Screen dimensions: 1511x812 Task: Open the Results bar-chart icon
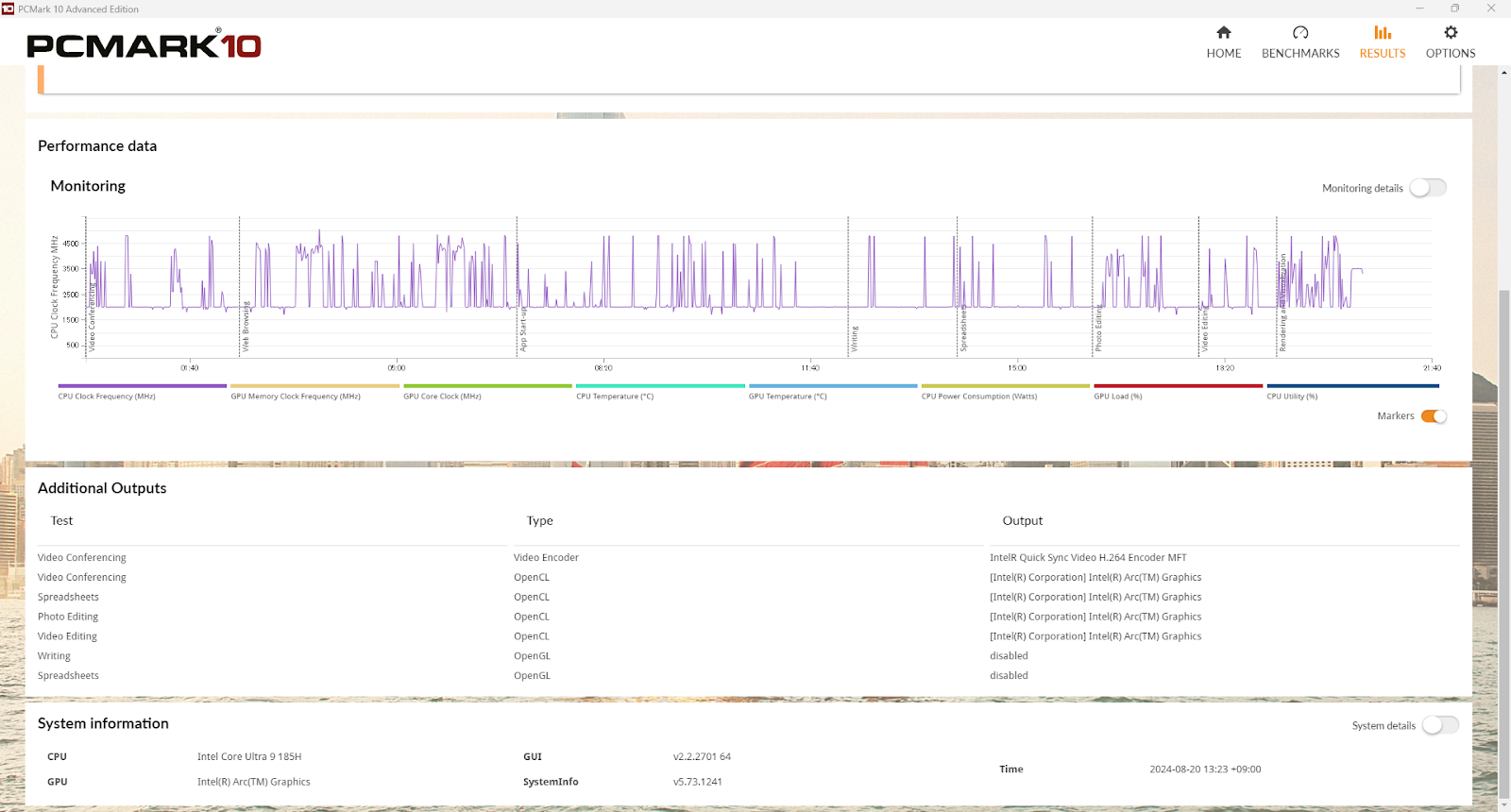coord(1383,32)
